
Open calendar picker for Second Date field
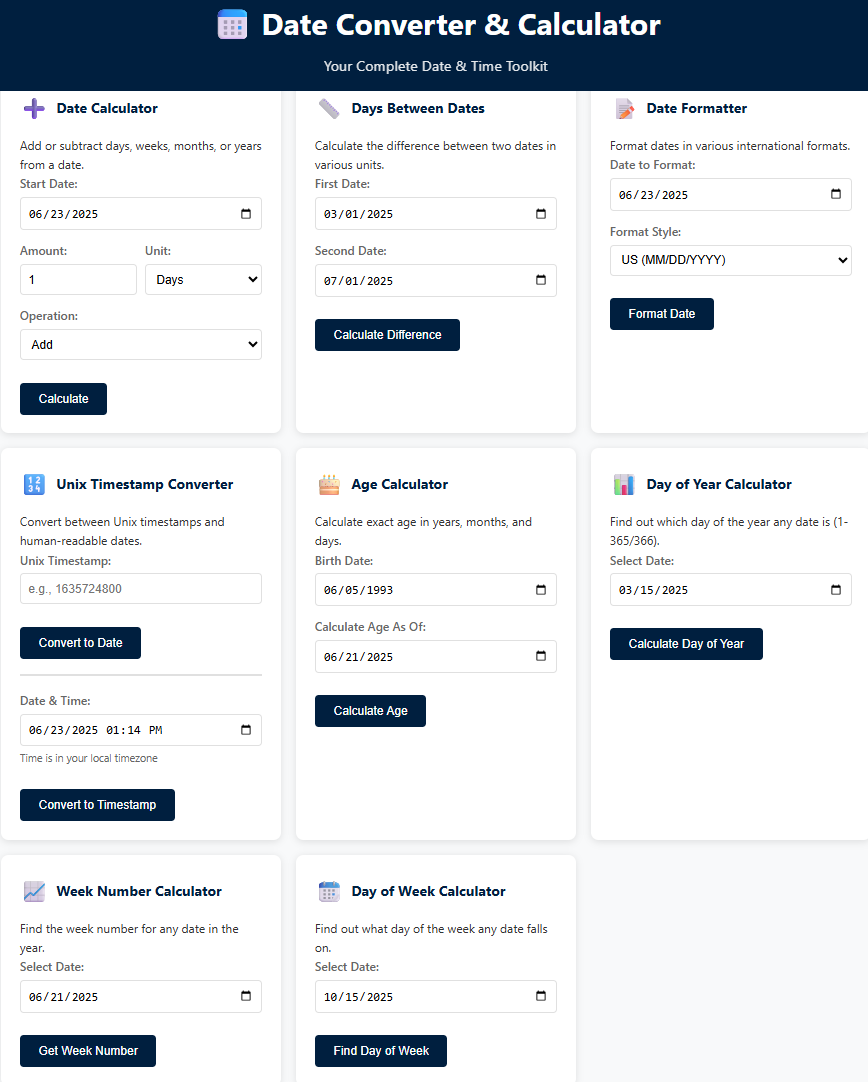[541, 280]
